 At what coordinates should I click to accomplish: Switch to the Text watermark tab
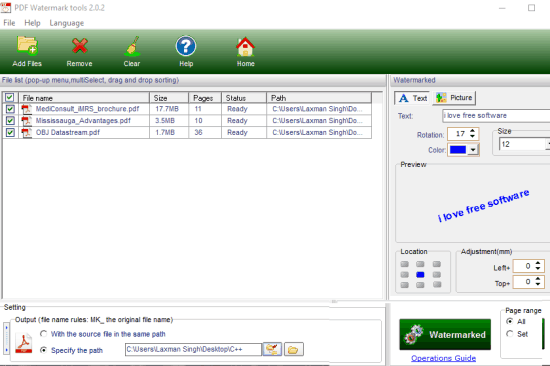click(x=413, y=98)
